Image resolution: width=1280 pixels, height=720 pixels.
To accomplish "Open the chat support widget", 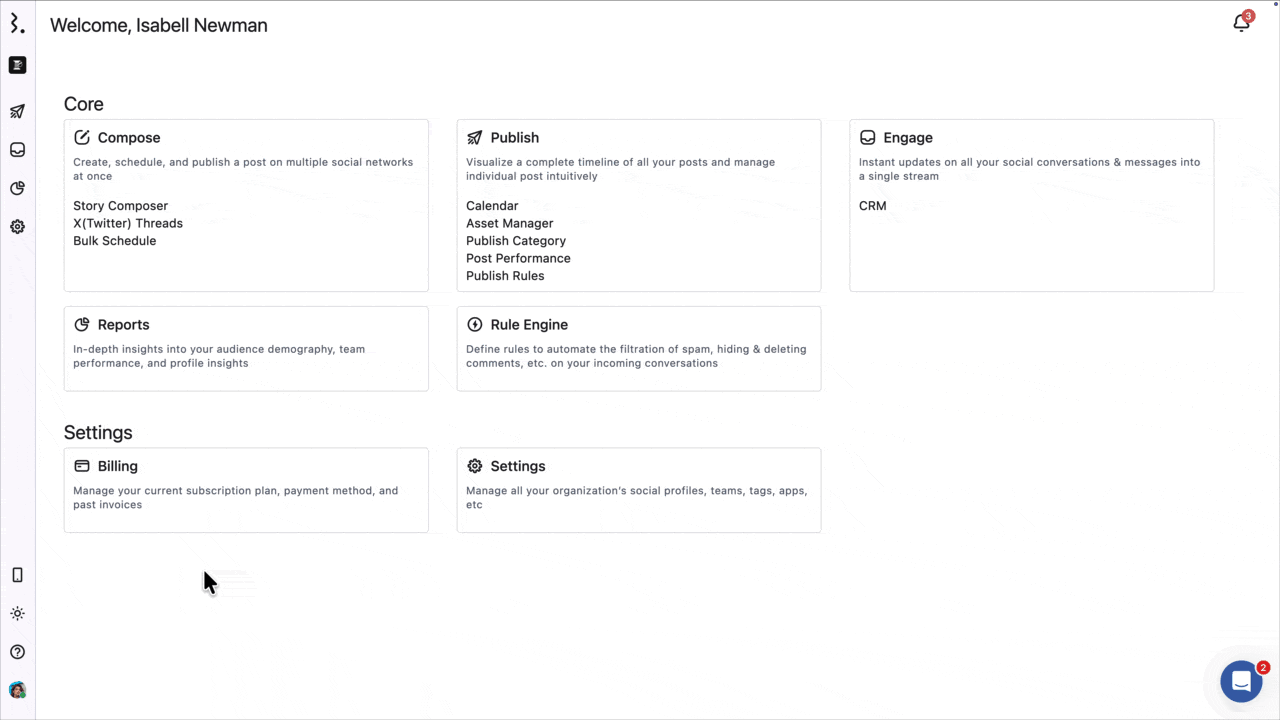I will click(1241, 682).
